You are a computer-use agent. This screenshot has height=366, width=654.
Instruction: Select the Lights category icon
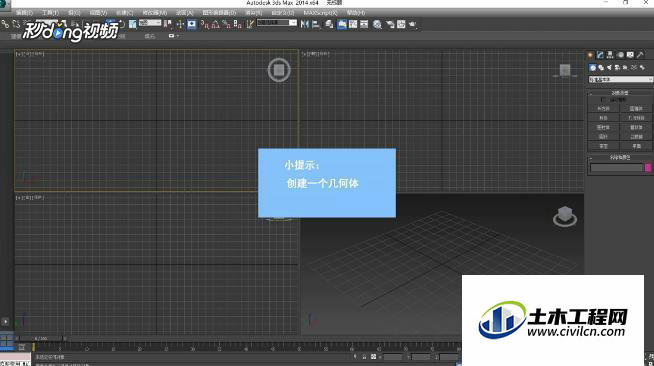[609, 68]
